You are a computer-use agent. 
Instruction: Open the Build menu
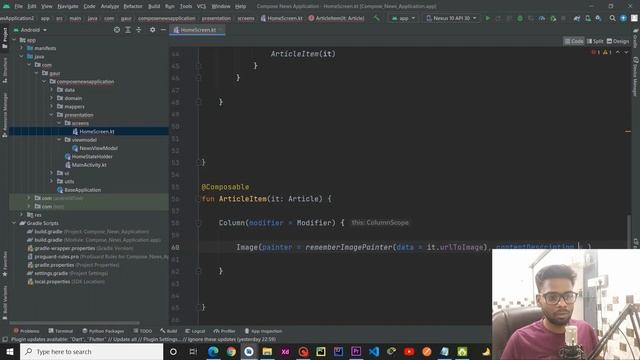pyautogui.click(x=154, y=7)
